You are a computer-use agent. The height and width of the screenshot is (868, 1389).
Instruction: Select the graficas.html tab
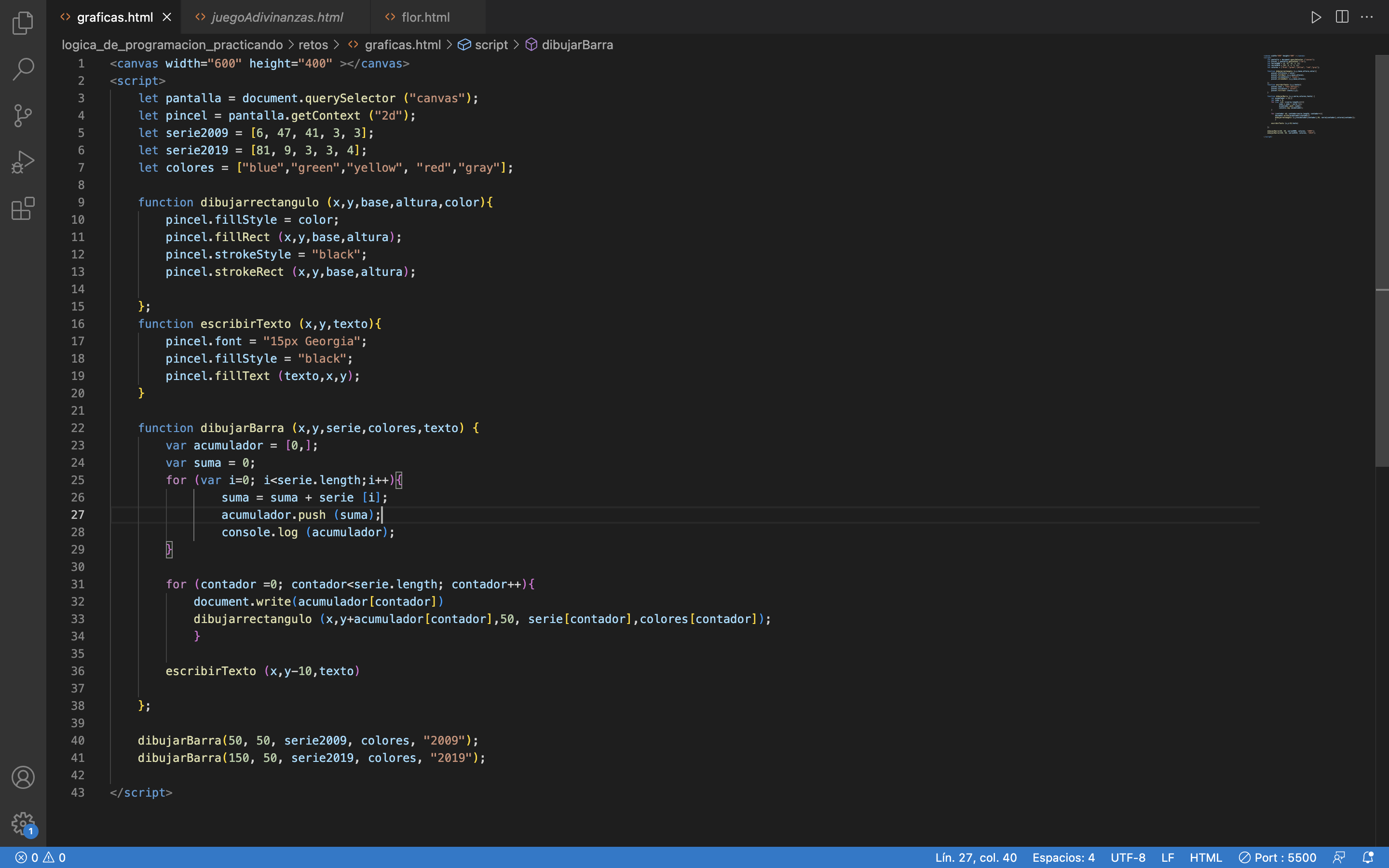coord(115,17)
